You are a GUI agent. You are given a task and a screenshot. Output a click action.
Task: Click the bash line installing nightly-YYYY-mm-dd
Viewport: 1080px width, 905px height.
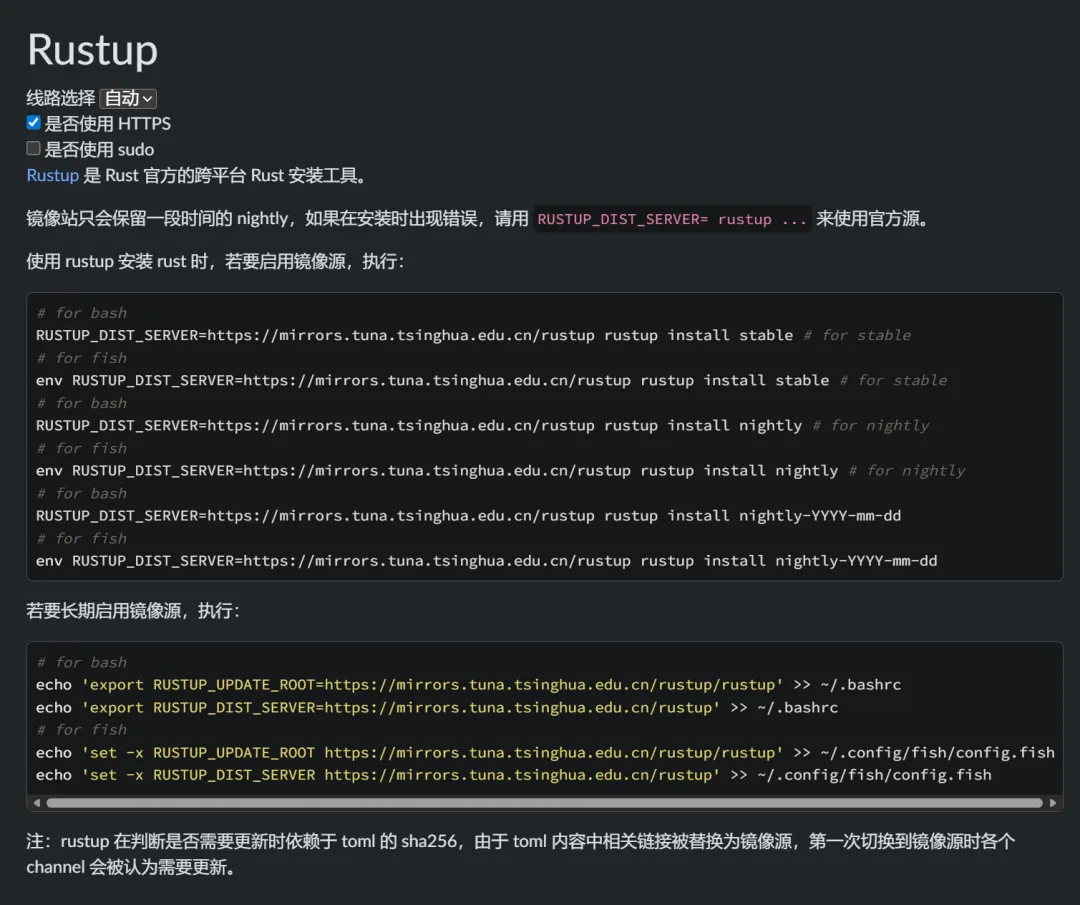pos(468,516)
